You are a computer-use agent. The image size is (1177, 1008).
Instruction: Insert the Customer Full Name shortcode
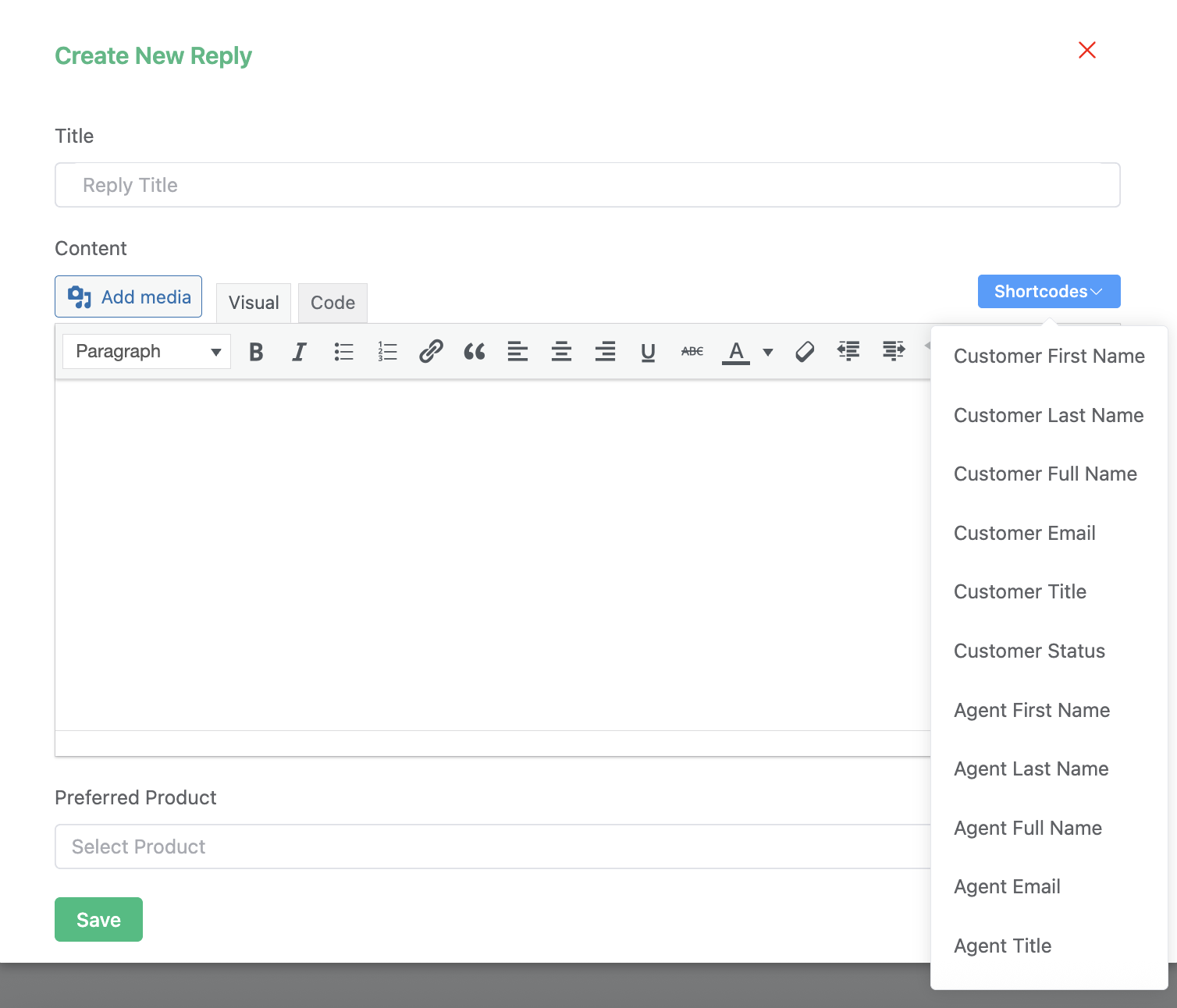click(1045, 474)
